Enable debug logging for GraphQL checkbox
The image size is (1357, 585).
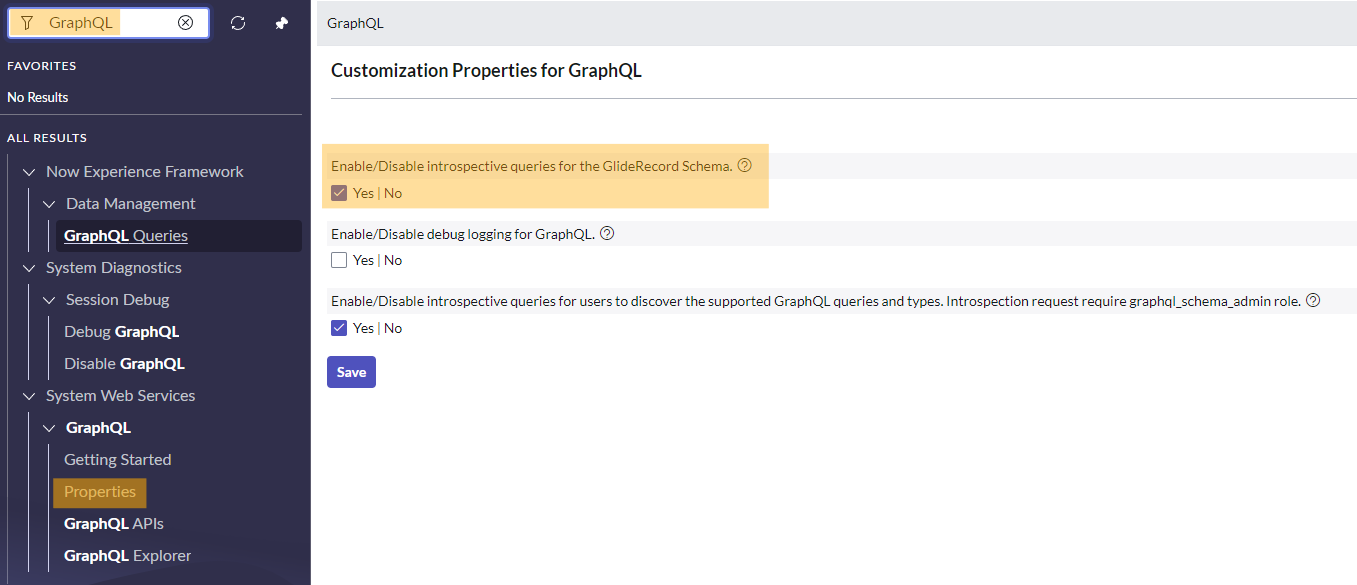pos(339,260)
